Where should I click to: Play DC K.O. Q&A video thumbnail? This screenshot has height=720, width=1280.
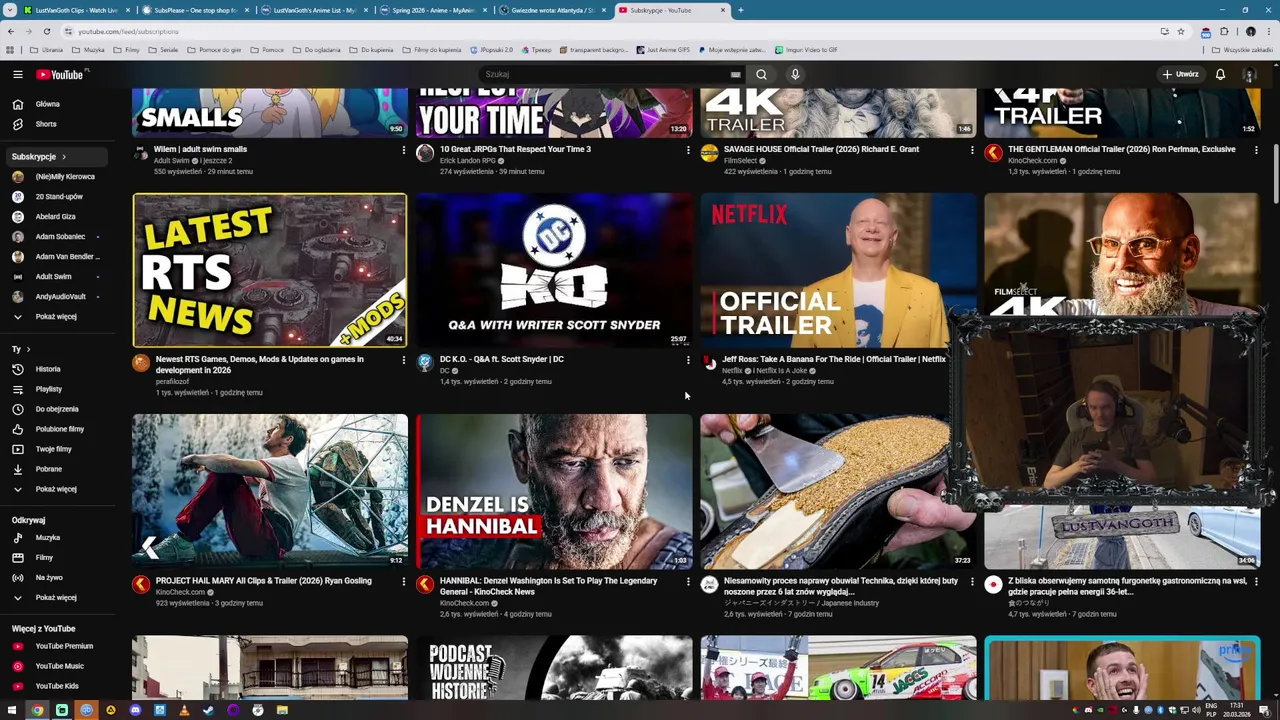(554, 270)
